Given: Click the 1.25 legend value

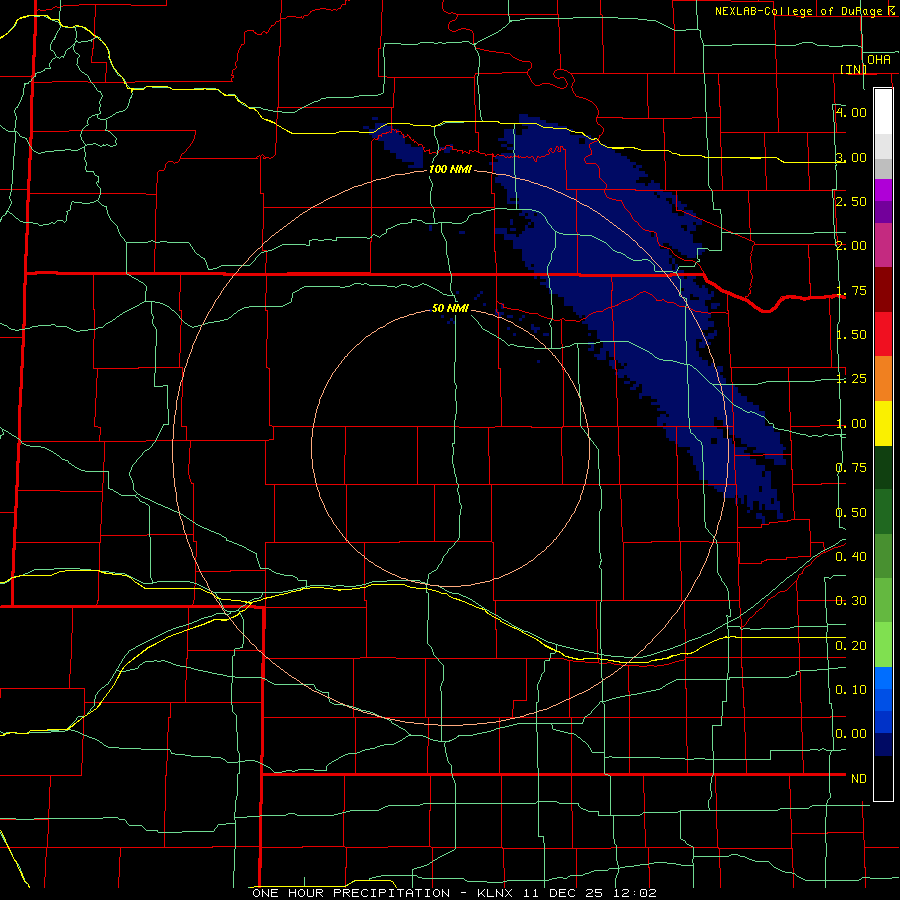Looking at the screenshot, I should coord(851,379).
